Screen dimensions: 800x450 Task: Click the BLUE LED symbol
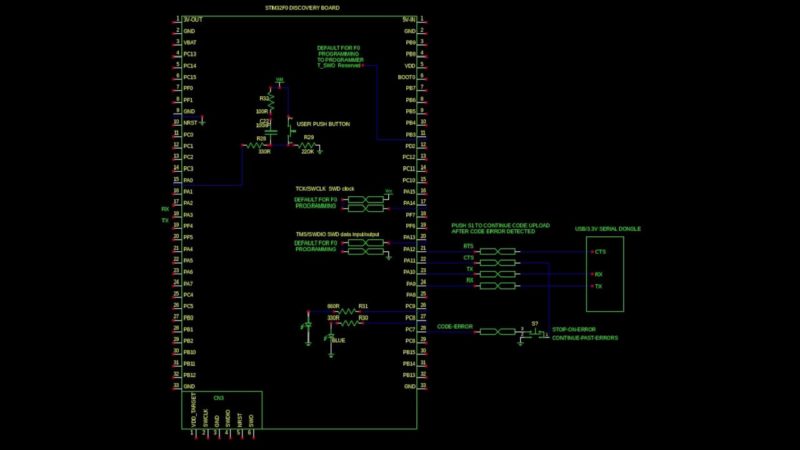[x=330, y=338]
